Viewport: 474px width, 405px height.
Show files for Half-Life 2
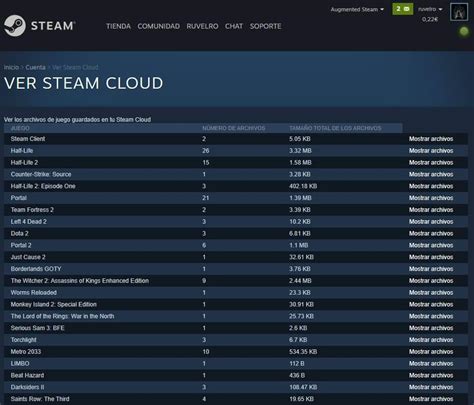tap(431, 163)
